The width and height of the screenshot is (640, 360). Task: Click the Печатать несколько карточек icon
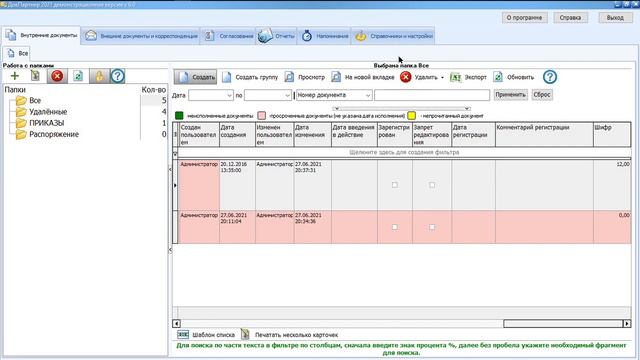[x=245, y=334]
